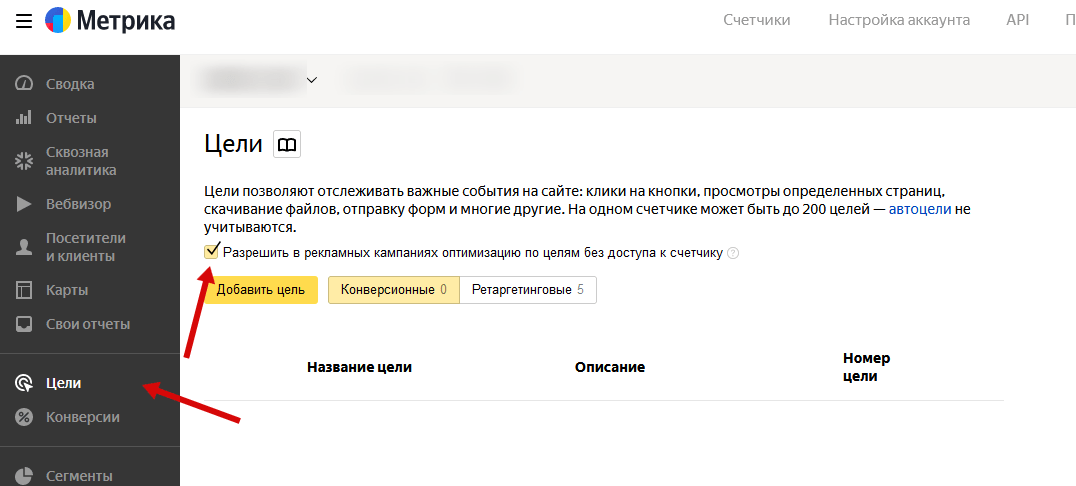This screenshot has height=486, width=1076.
Task: Click the question mark hint icon
Action: (x=733, y=253)
